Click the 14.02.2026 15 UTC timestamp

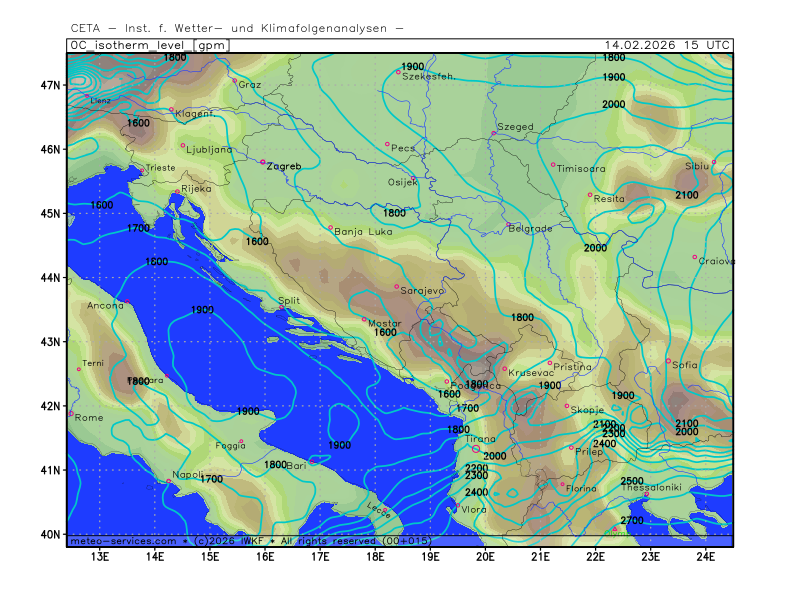(x=667, y=45)
